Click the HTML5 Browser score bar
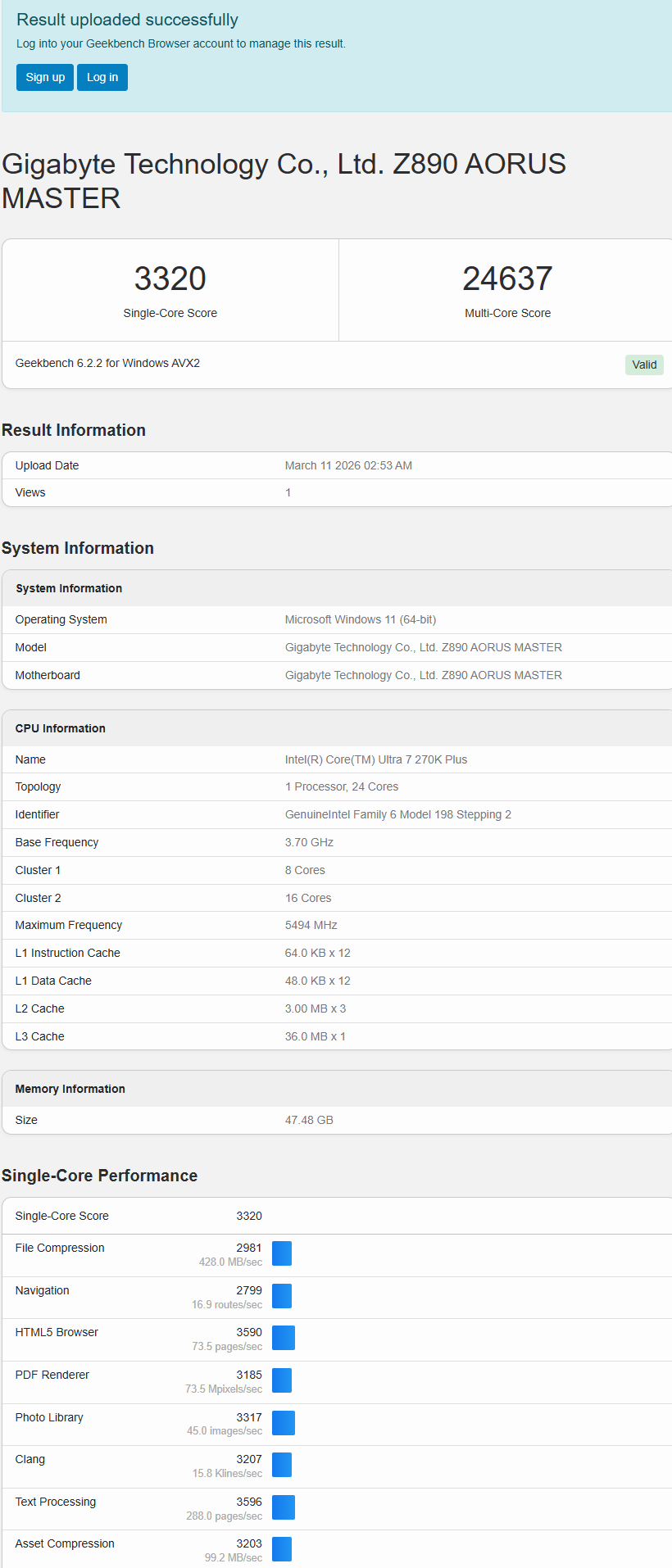Screen dimensions: 672x1568 point(284,1338)
